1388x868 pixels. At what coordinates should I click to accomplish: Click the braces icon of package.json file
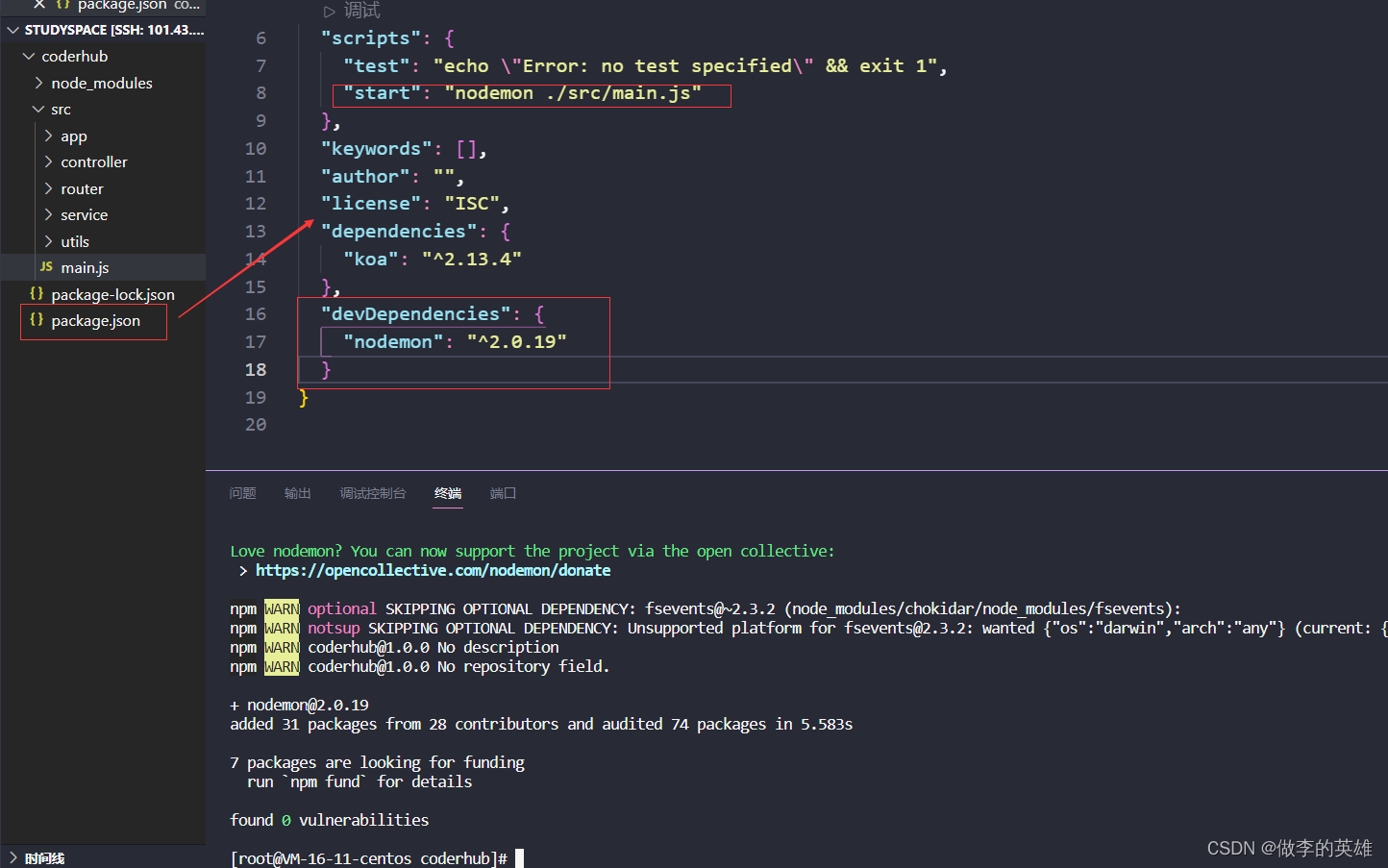point(37,319)
